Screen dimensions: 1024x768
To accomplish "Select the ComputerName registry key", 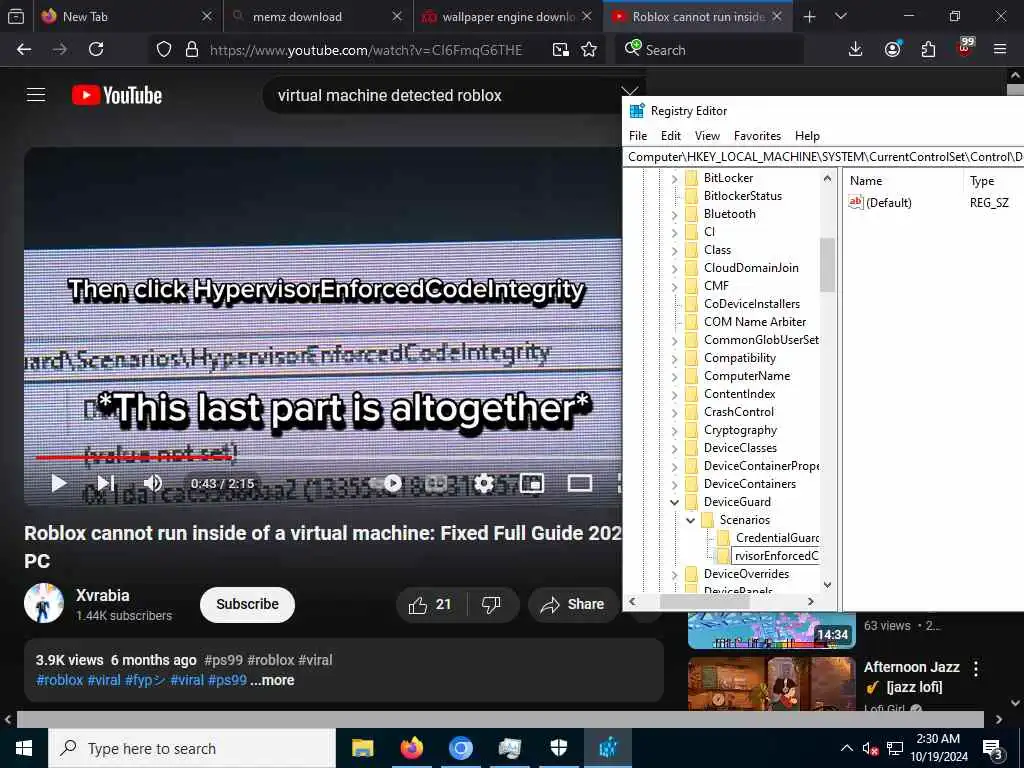I will pyautogui.click(x=746, y=376).
